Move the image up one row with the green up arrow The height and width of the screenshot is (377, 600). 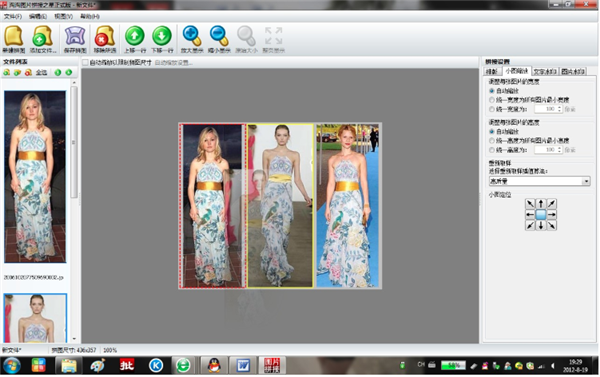[x=134, y=39]
